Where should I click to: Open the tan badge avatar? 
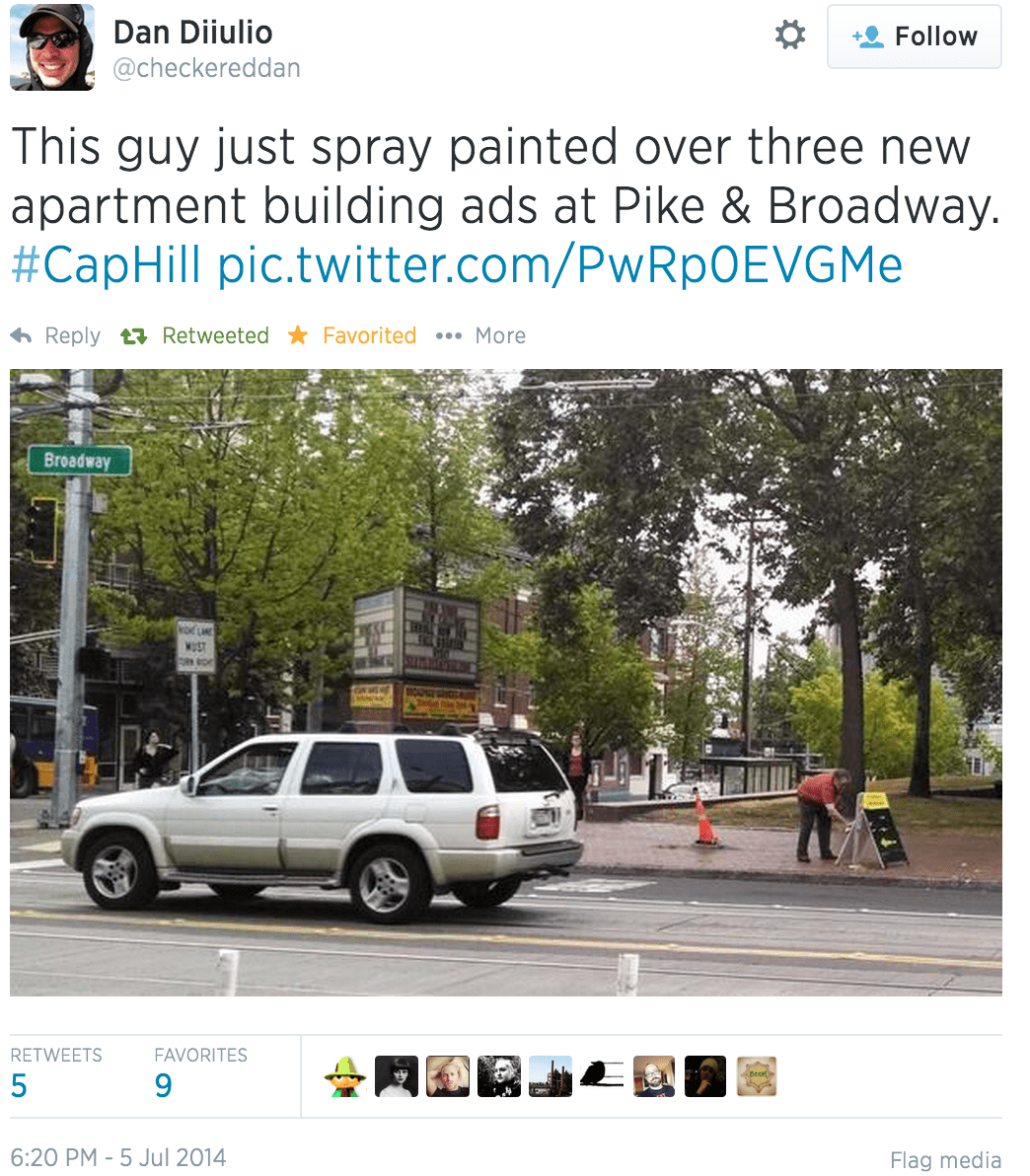click(756, 1076)
